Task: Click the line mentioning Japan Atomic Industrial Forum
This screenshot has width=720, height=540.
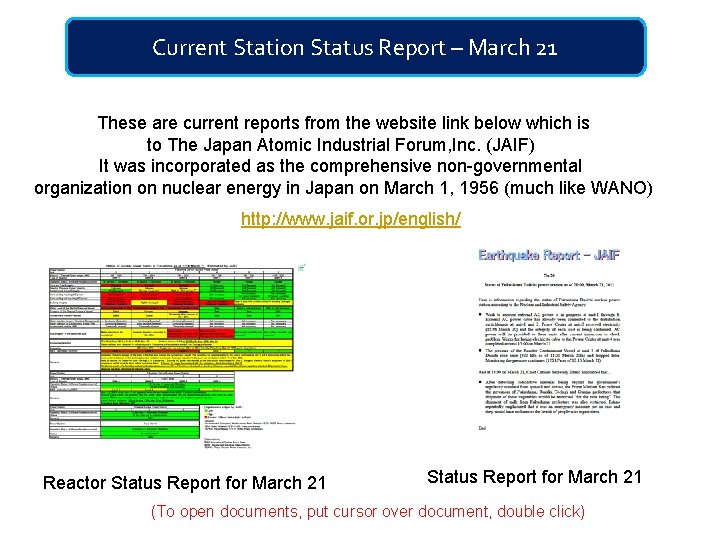Action: (341, 145)
